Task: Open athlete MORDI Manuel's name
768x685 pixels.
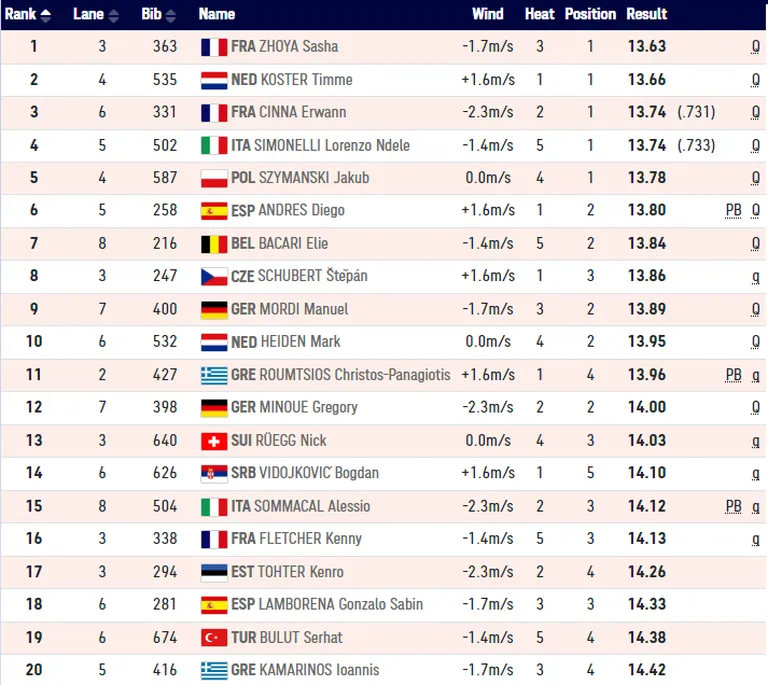Action: (303, 309)
